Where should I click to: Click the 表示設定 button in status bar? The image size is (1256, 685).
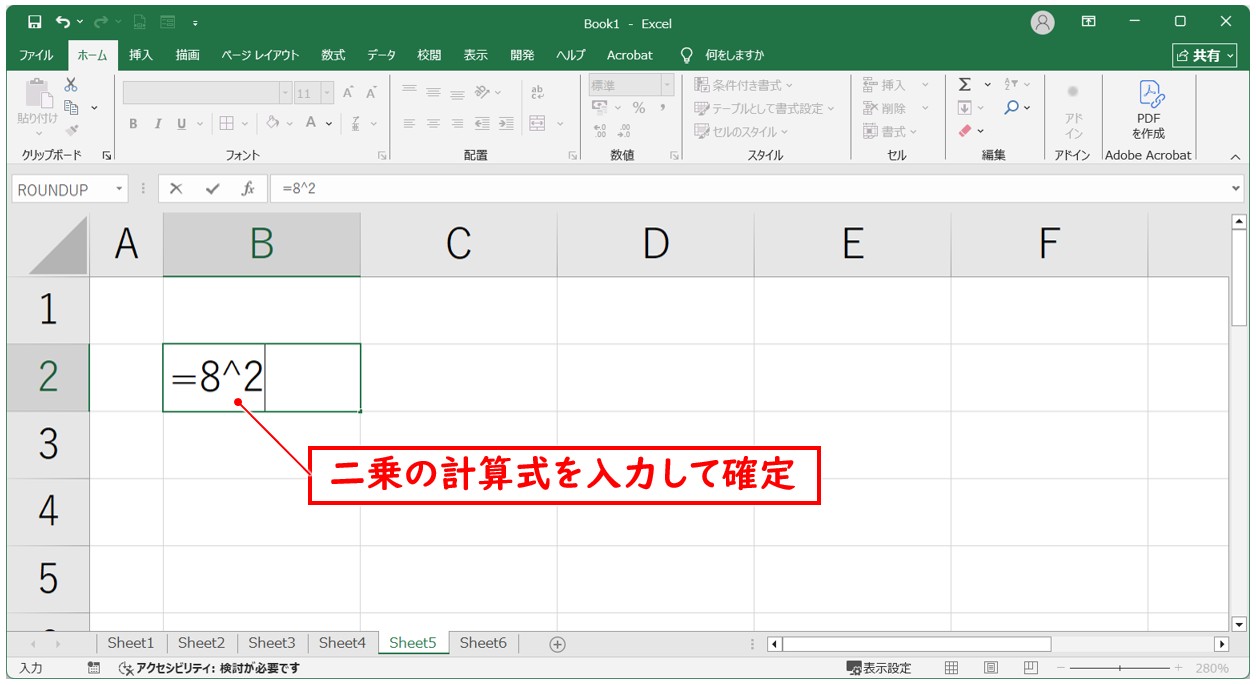[879, 668]
